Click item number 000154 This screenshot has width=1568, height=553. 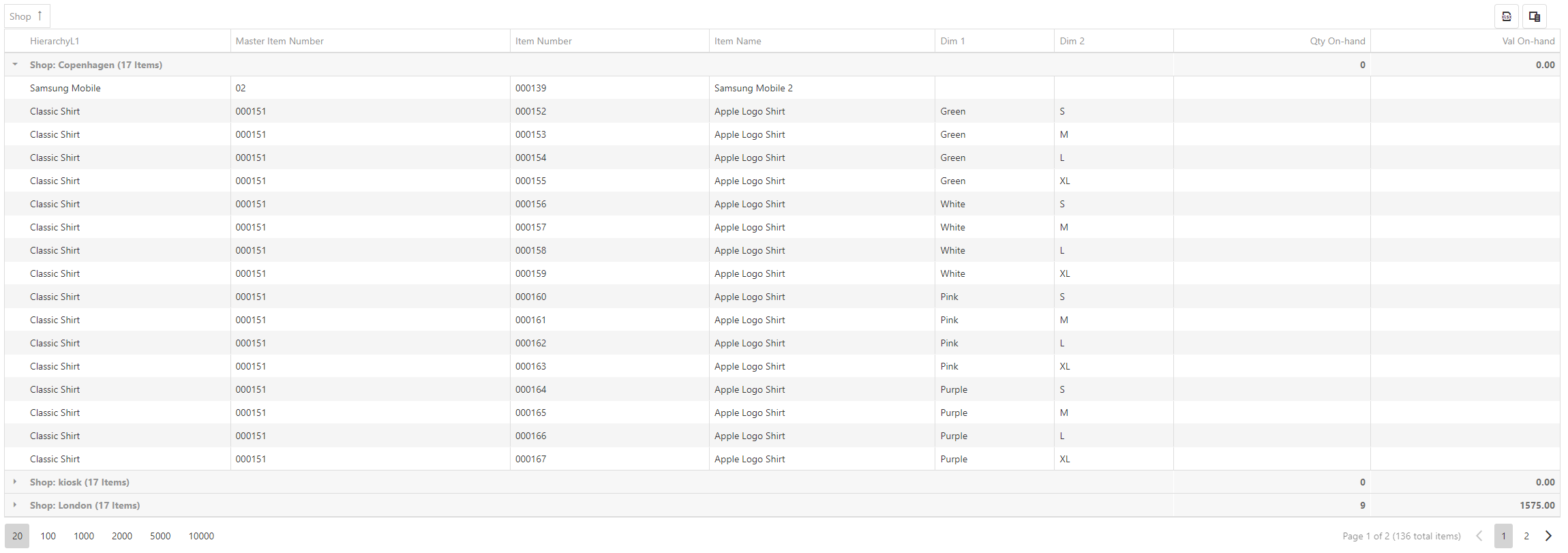530,158
